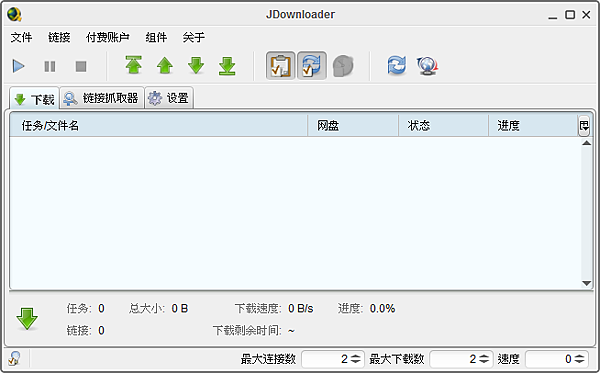The image size is (600, 373).
Task: Click the 下载剩余时间 label
Action: click(x=247, y=330)
